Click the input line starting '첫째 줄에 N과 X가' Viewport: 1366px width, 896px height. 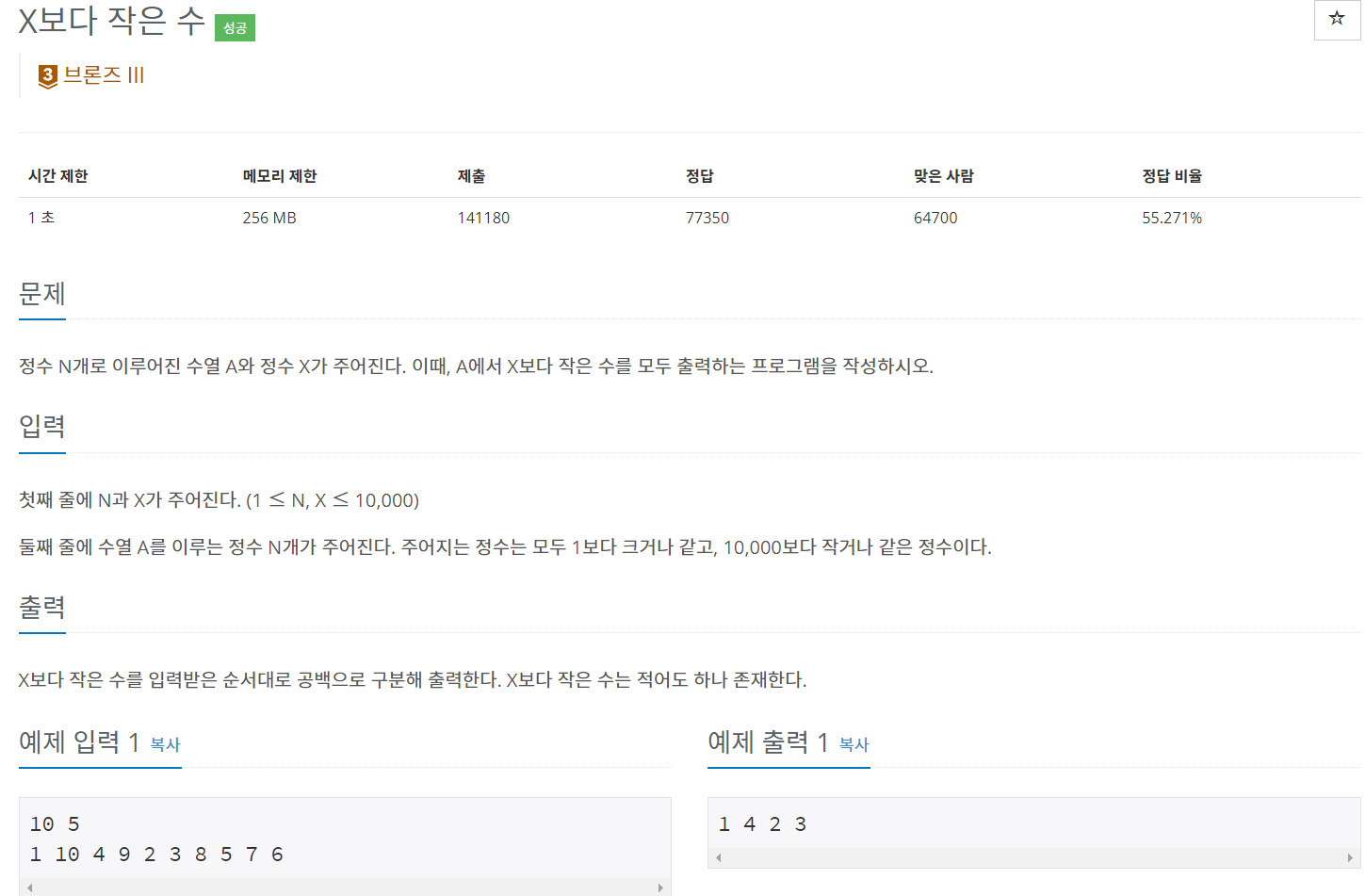tap(219, 500)
